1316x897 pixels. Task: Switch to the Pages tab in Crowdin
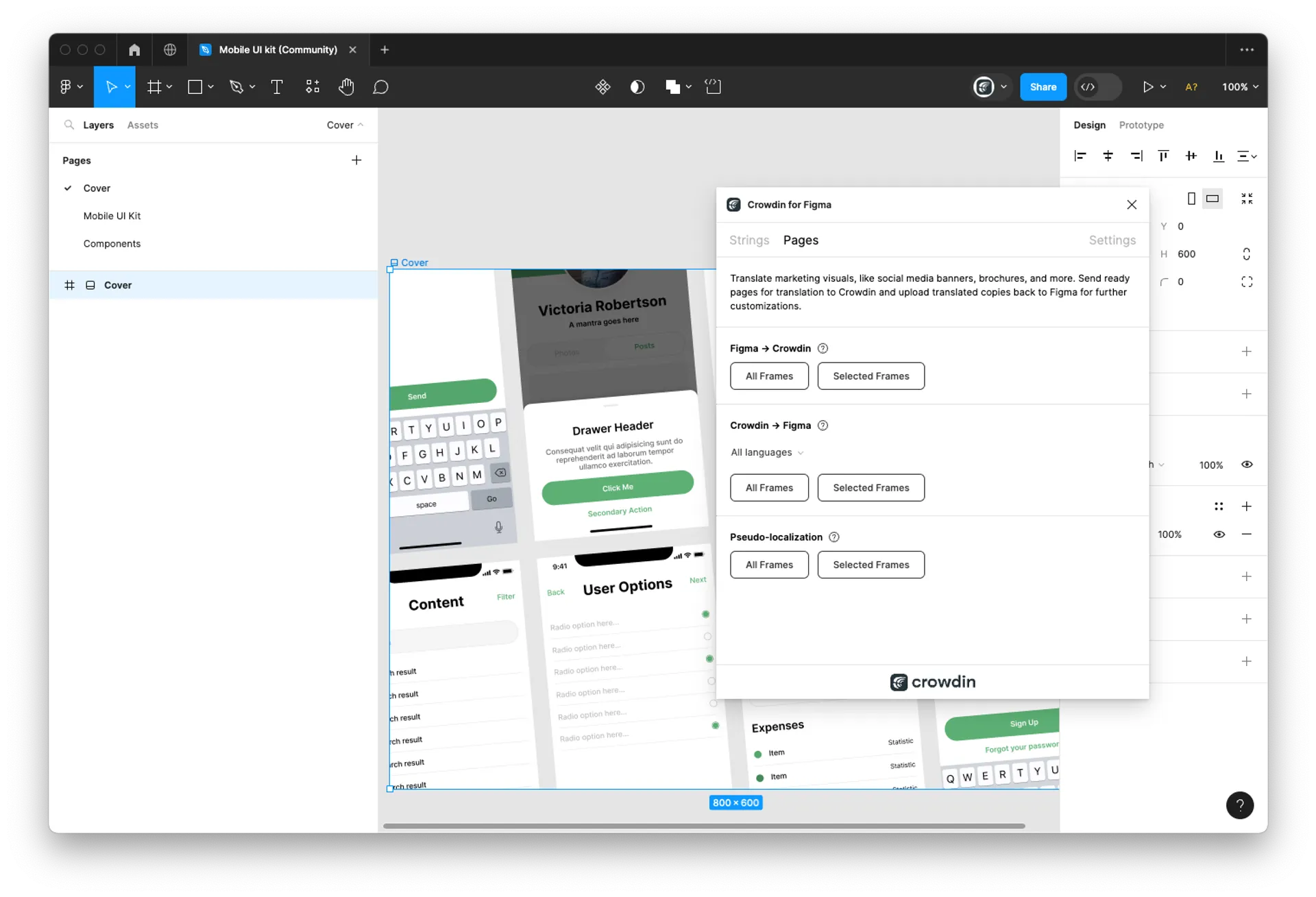tap(801, 241)
